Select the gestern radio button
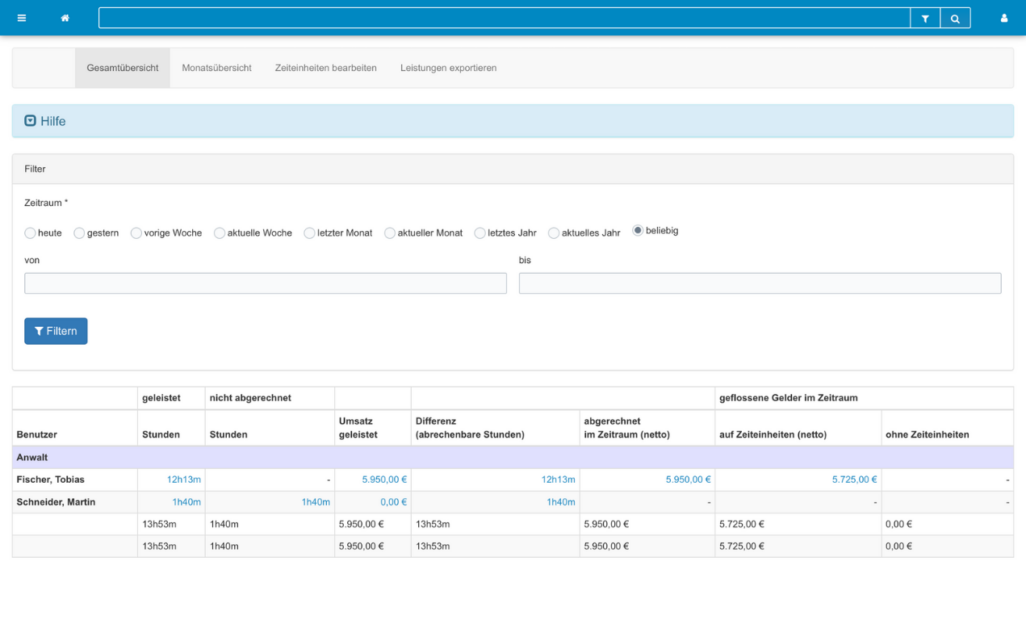The height and width of the screenshot is (620, 1026). 79,233
